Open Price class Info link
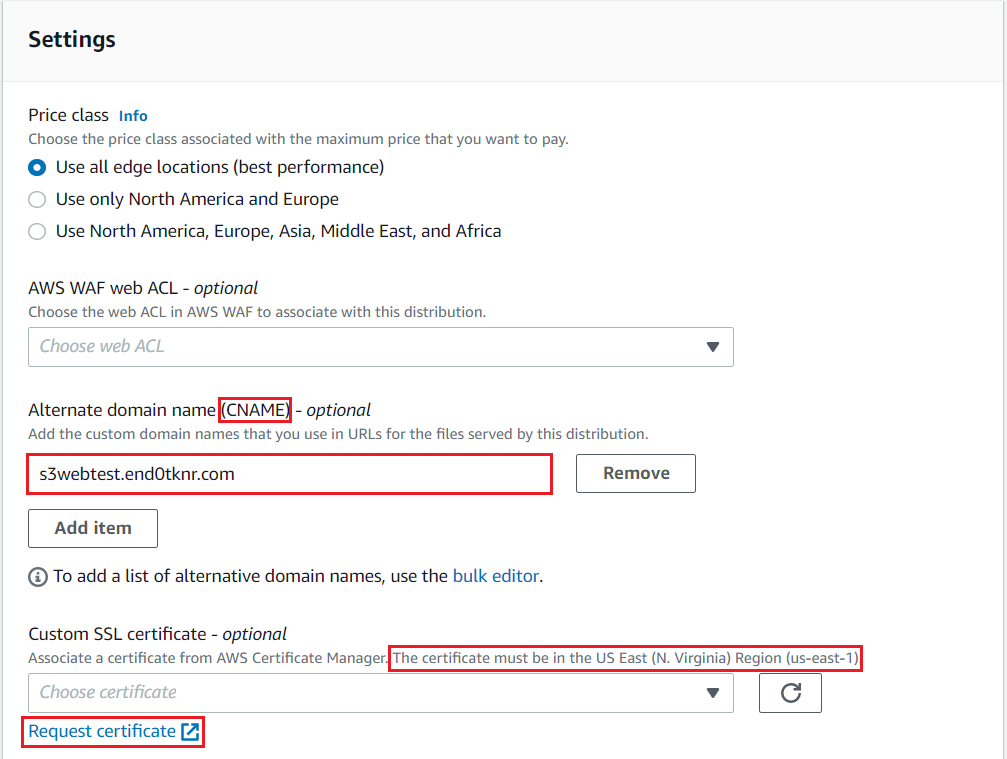 pyautogui.click(x=133, y=116)
